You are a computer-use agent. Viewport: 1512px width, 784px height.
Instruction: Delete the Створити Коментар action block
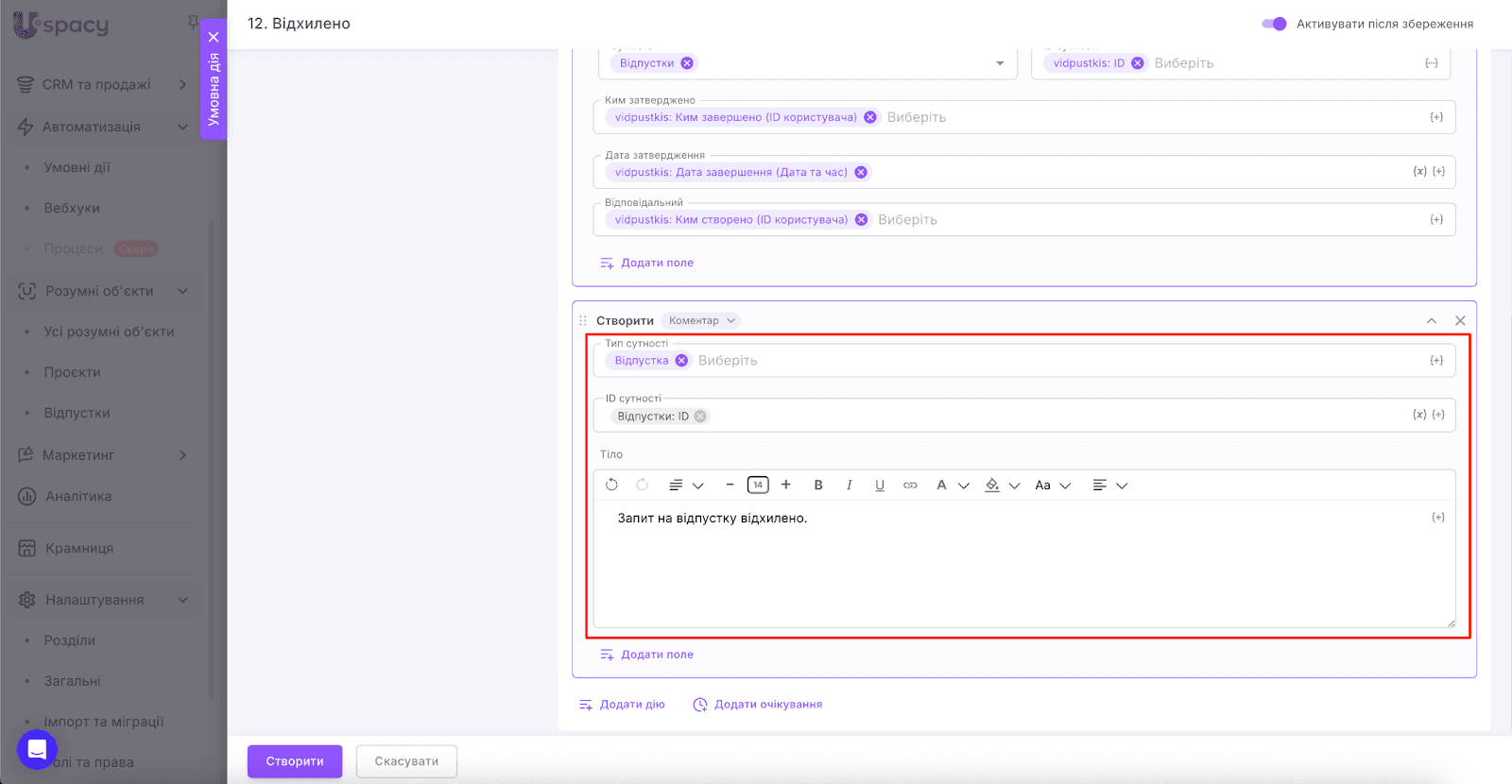coord(1460,321)
